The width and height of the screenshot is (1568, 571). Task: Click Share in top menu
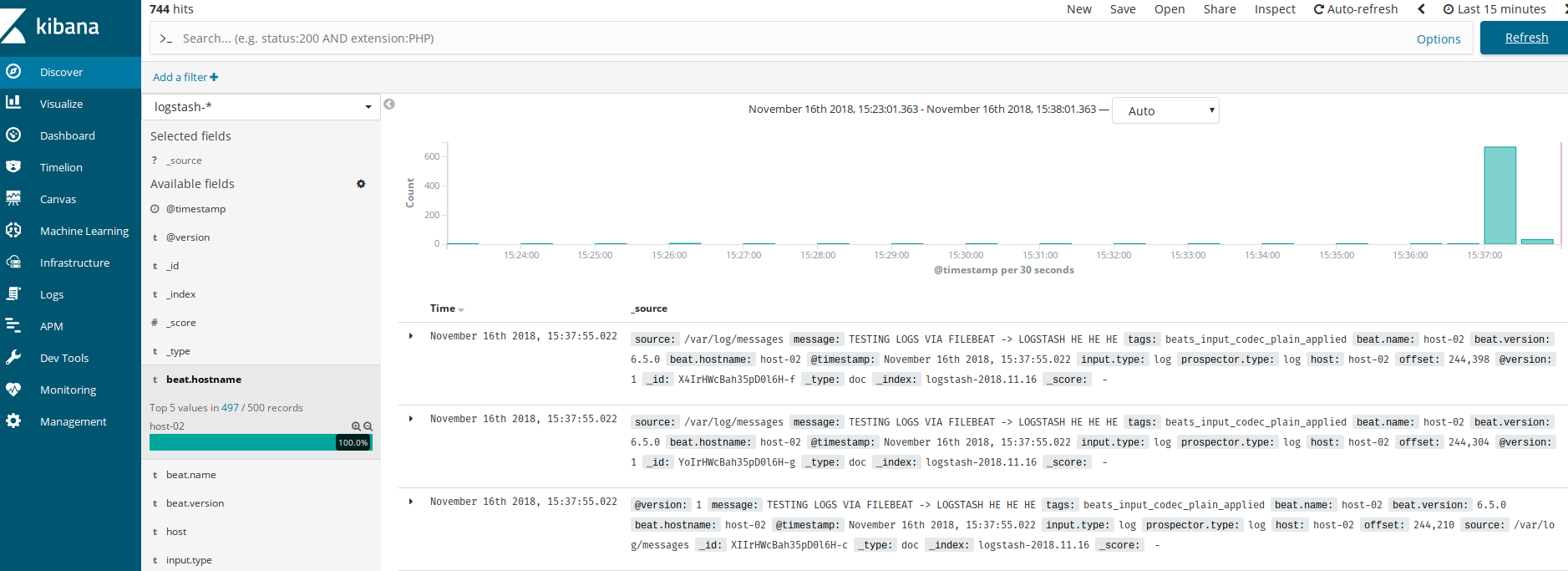(x=1220, y=9)
